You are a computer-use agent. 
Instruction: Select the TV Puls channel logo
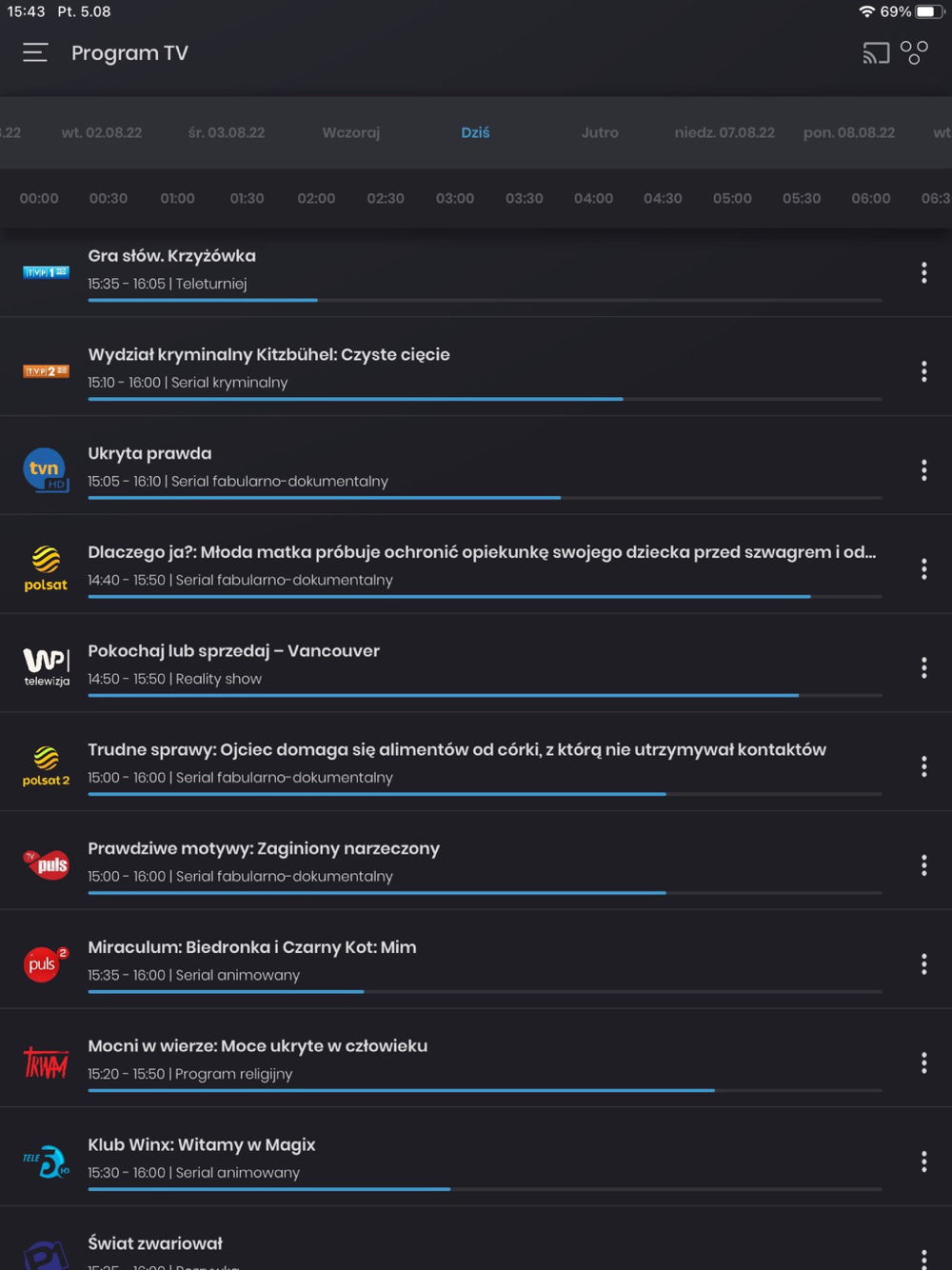tap(46, 864)
